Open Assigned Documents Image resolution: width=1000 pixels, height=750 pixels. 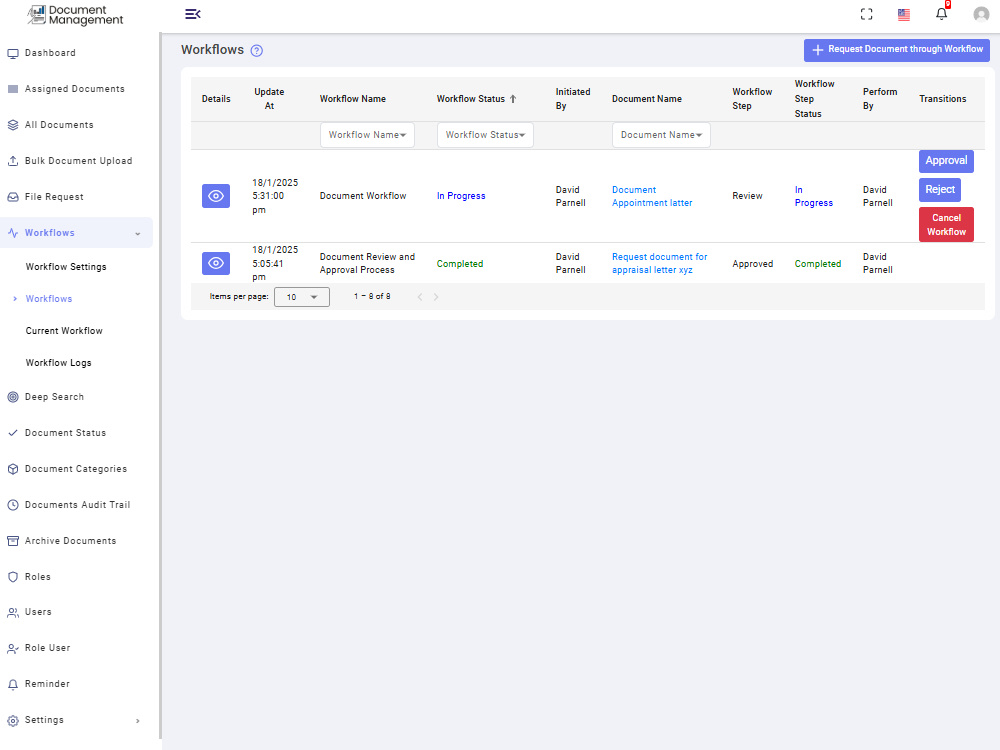[75, 89]
